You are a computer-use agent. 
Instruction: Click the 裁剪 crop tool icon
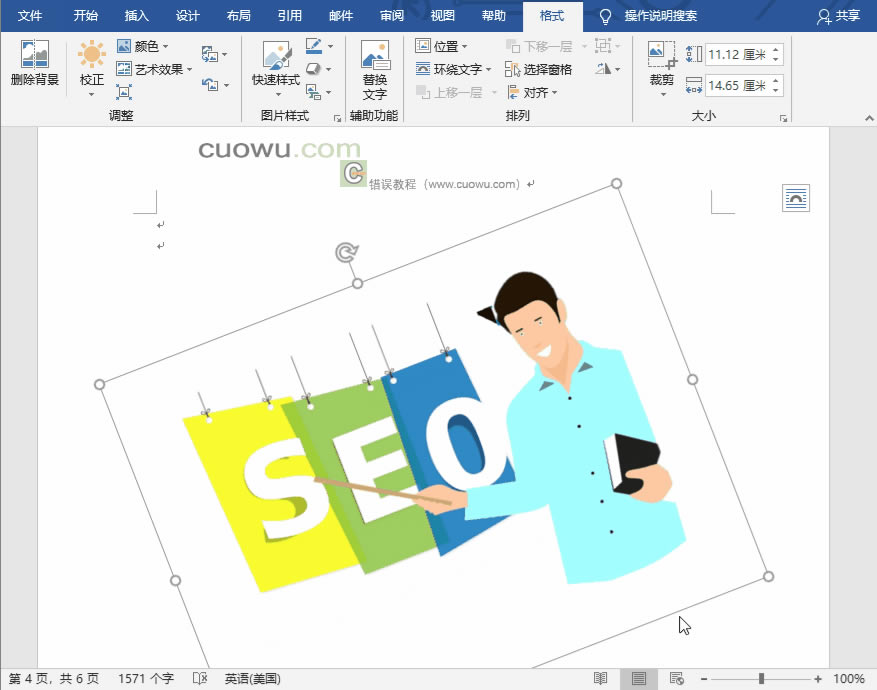tap(662, 55)
